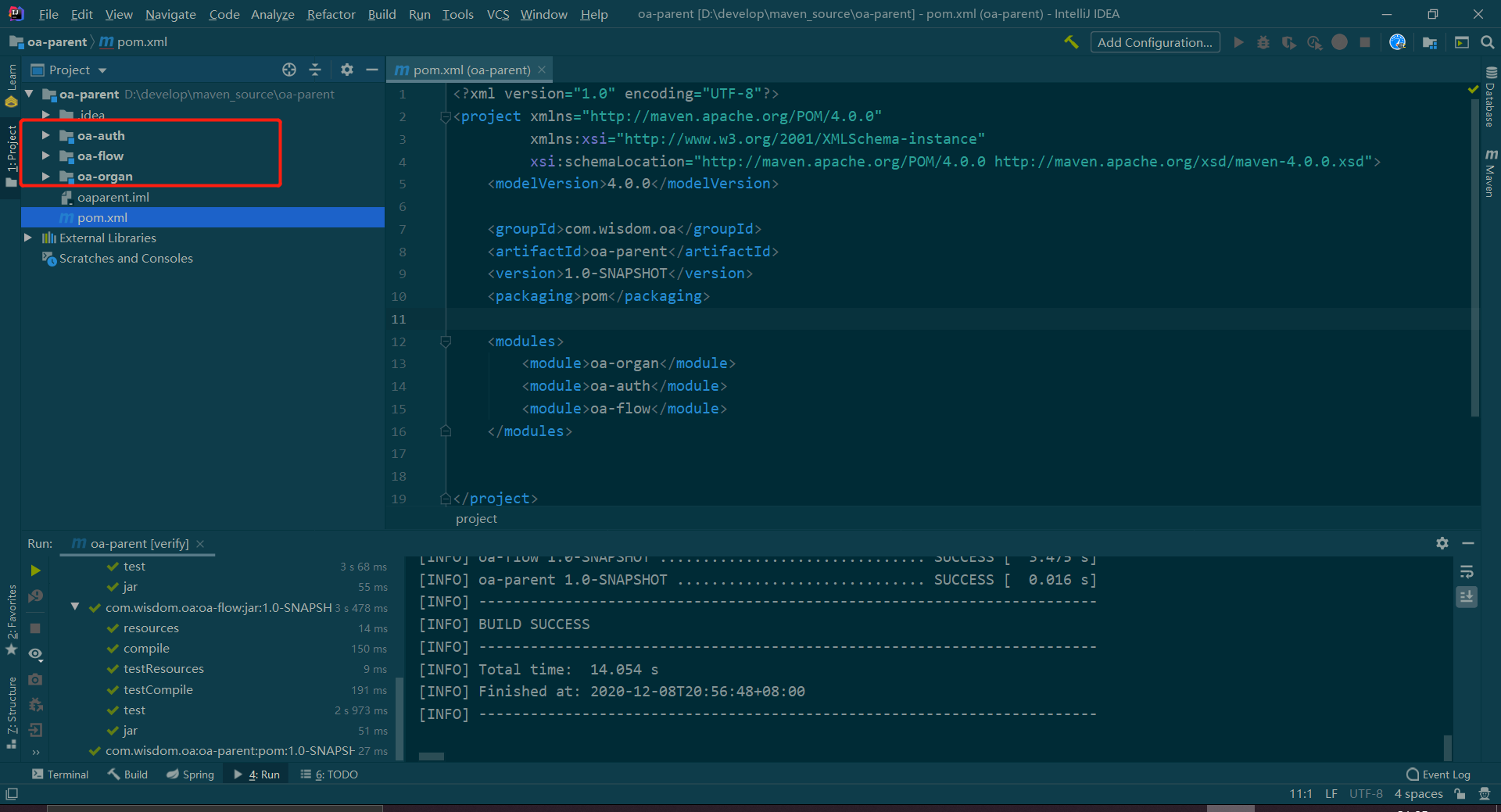Expand the oa-auth module
Viewport: 1501px width, 812px height.
[46, 135]
